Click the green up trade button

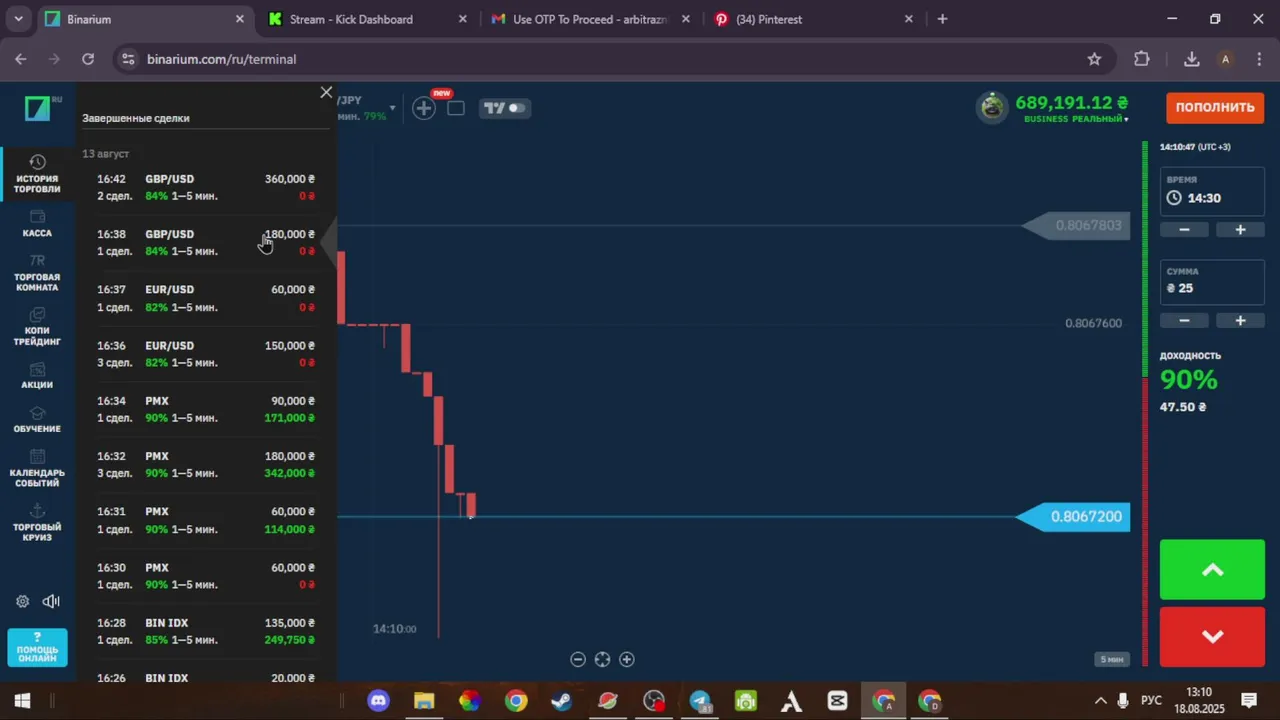point(1212,570)
